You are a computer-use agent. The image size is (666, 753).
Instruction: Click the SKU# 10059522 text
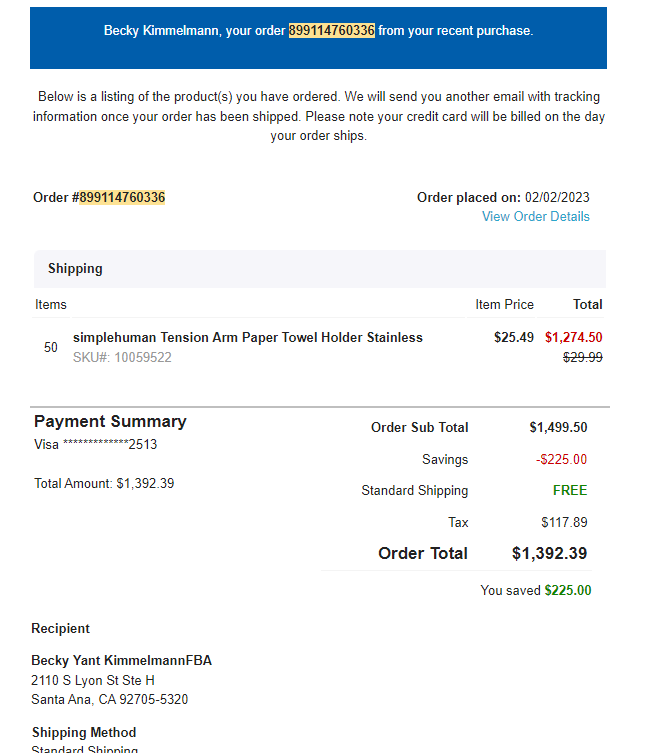pyautogui.click(x=122, y=357)
